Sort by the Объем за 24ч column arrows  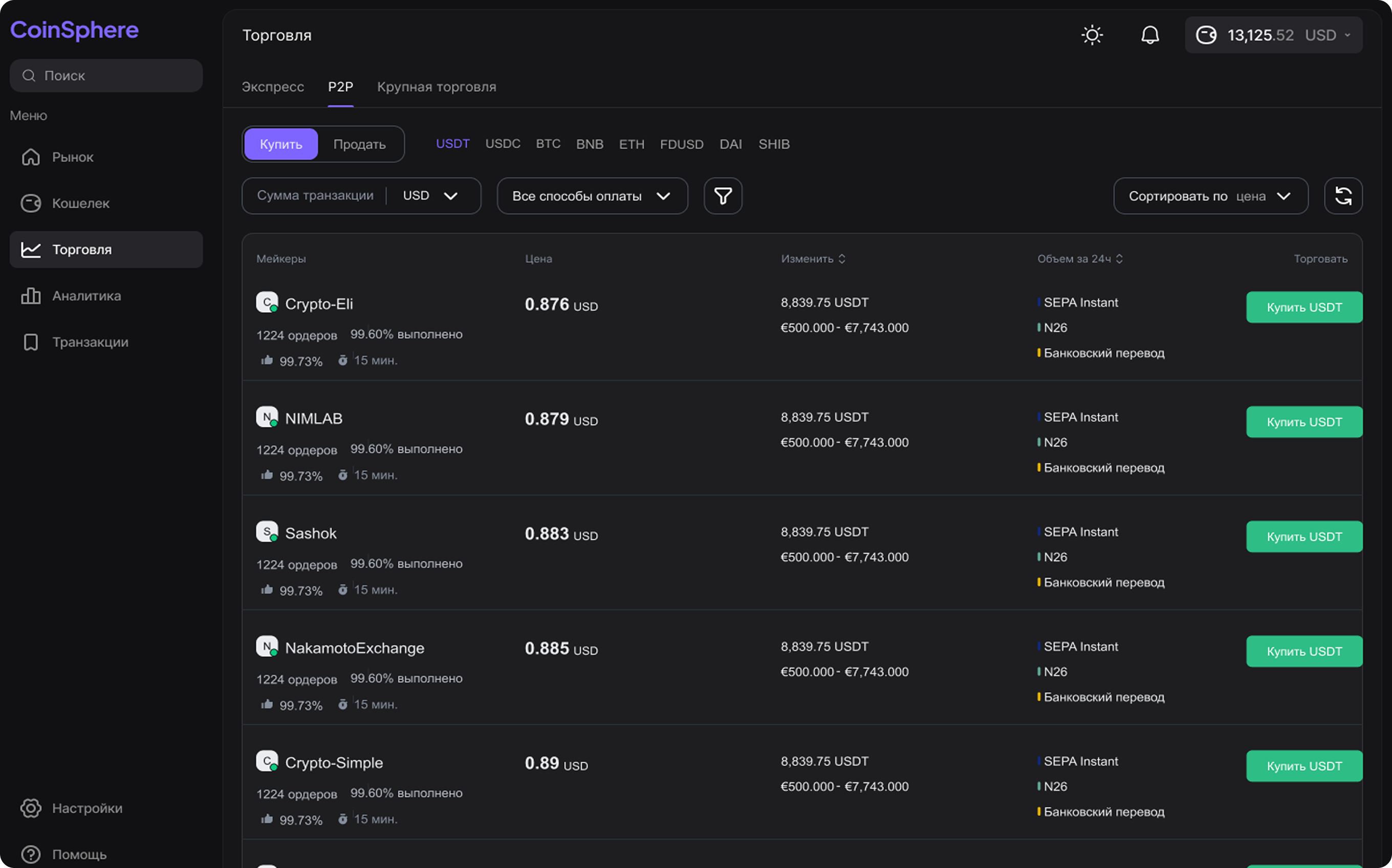click(1119, 259)
